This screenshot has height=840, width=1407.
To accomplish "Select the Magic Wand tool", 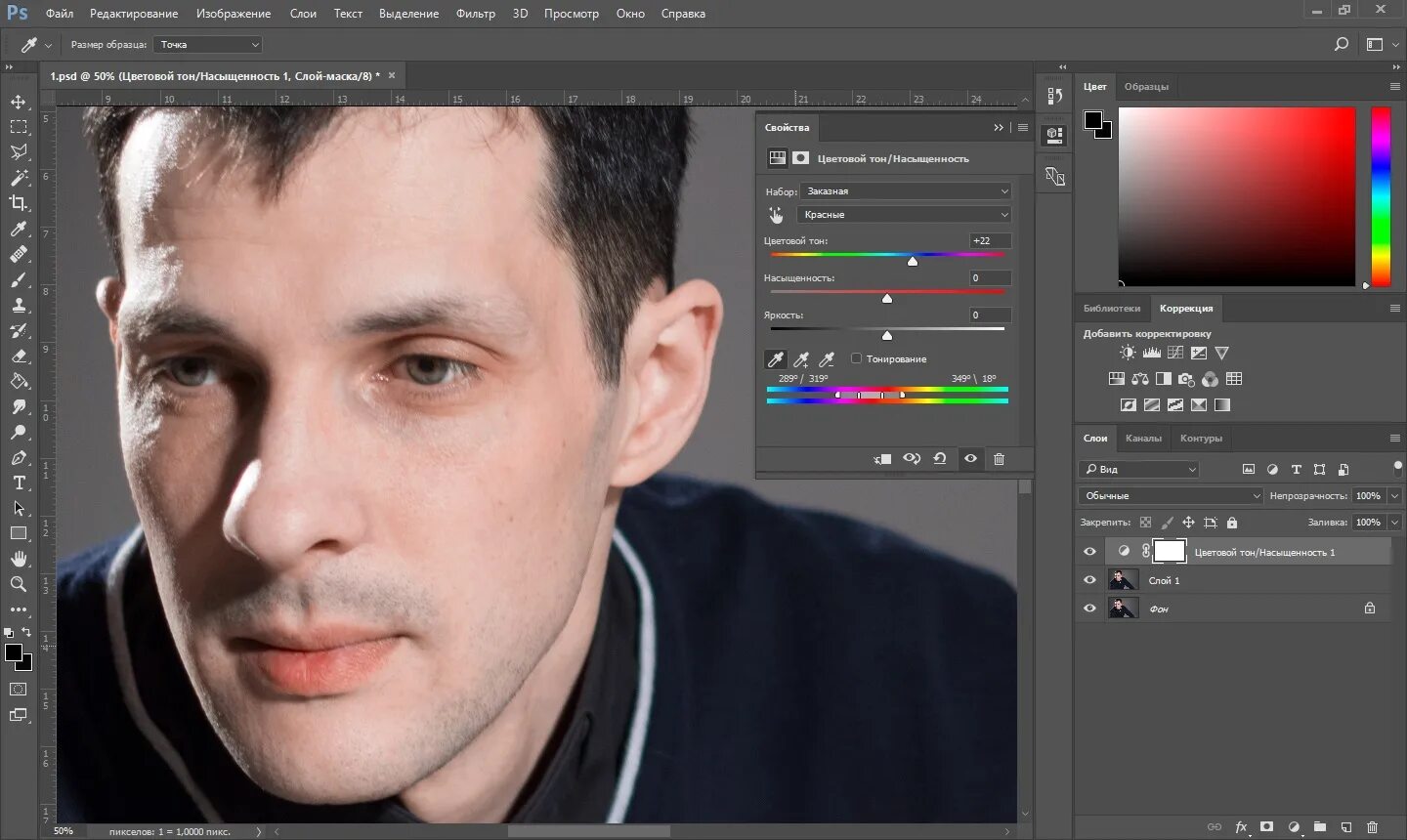I will (19, 178).
